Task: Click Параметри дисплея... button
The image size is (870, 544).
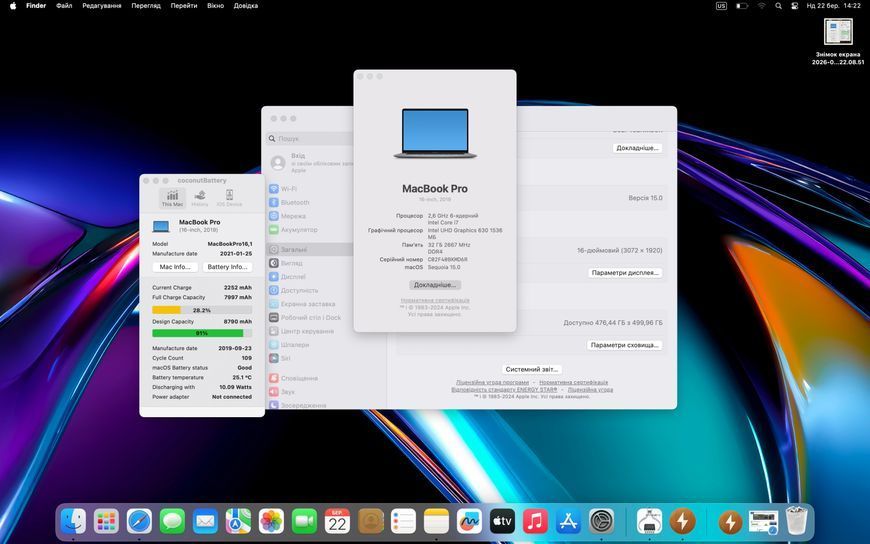Action: 625,273
